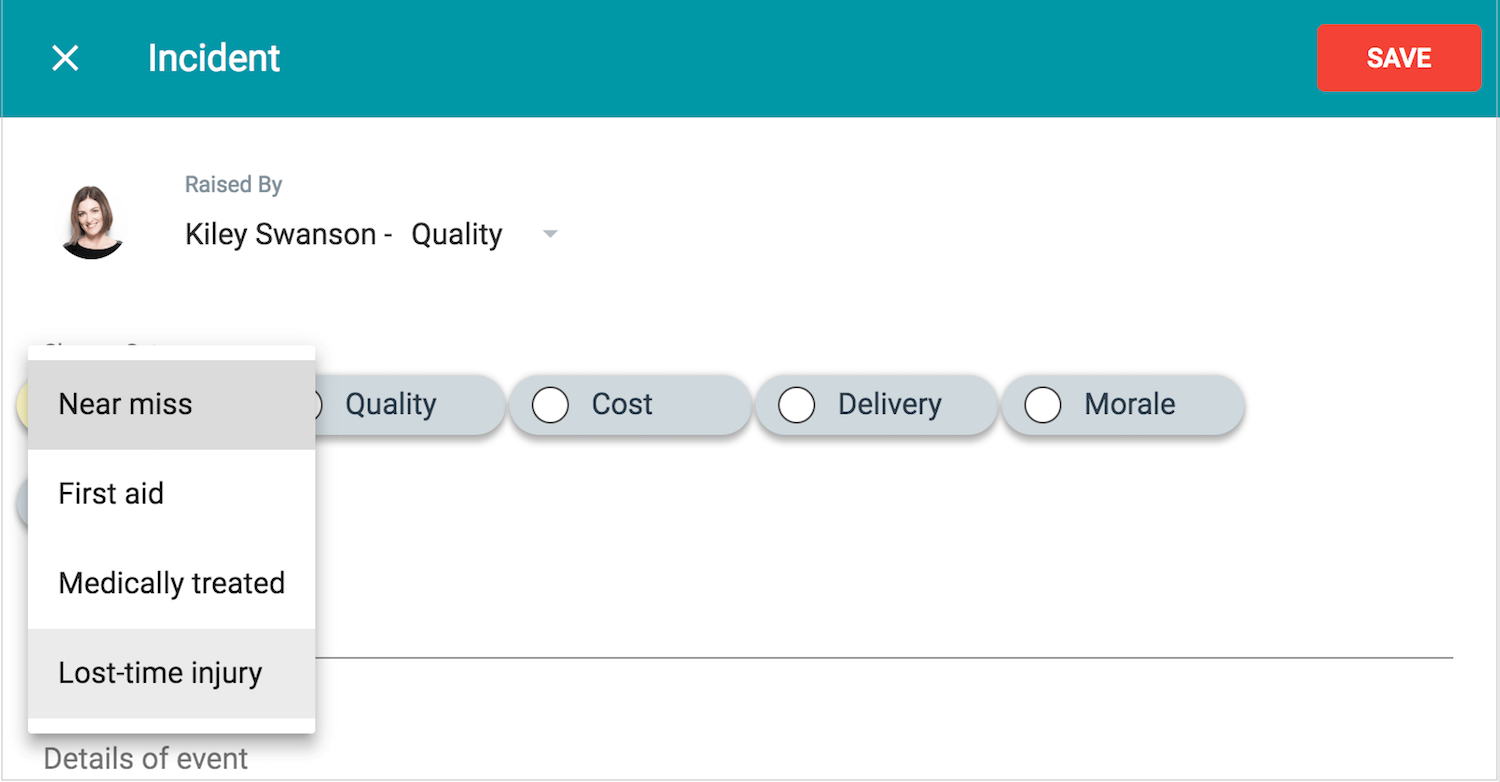Expand the Raised By dropdown arrow
The image size is (1500, 782).
549,234
